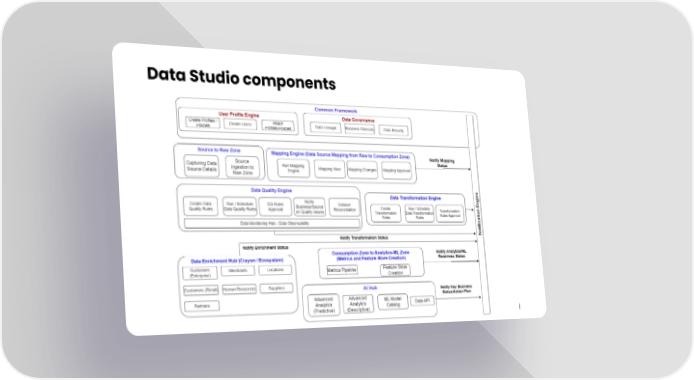Select the Create Data Quality Rules box
Viewport: 694px width, 380px height.
(x=200, y=206)
